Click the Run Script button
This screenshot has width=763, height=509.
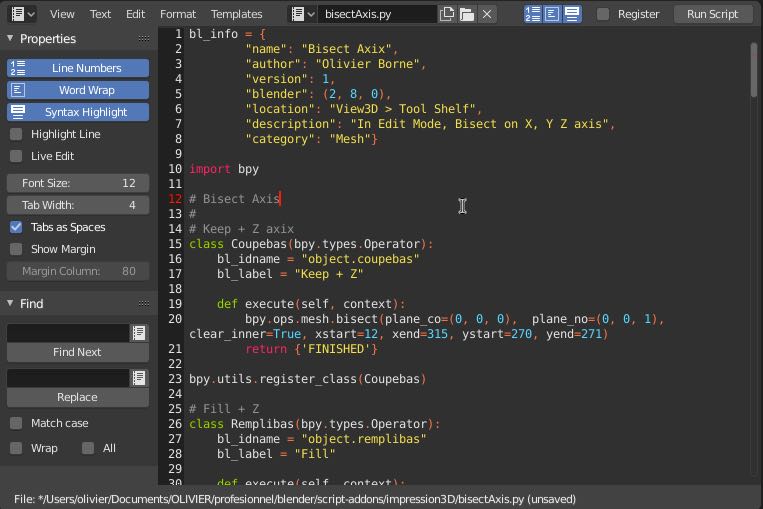click(712, 14)
